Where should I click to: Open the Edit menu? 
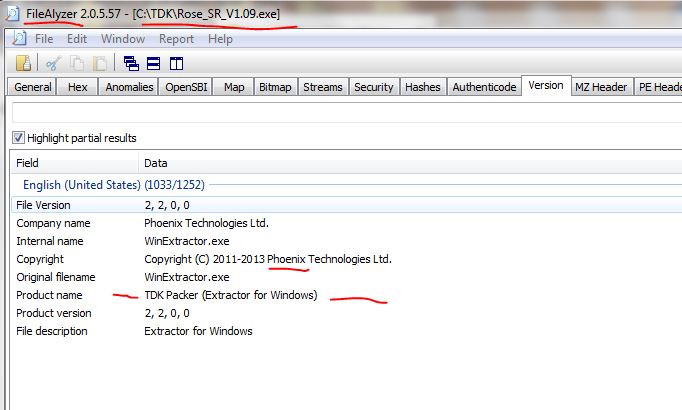[x=77, y=39]
